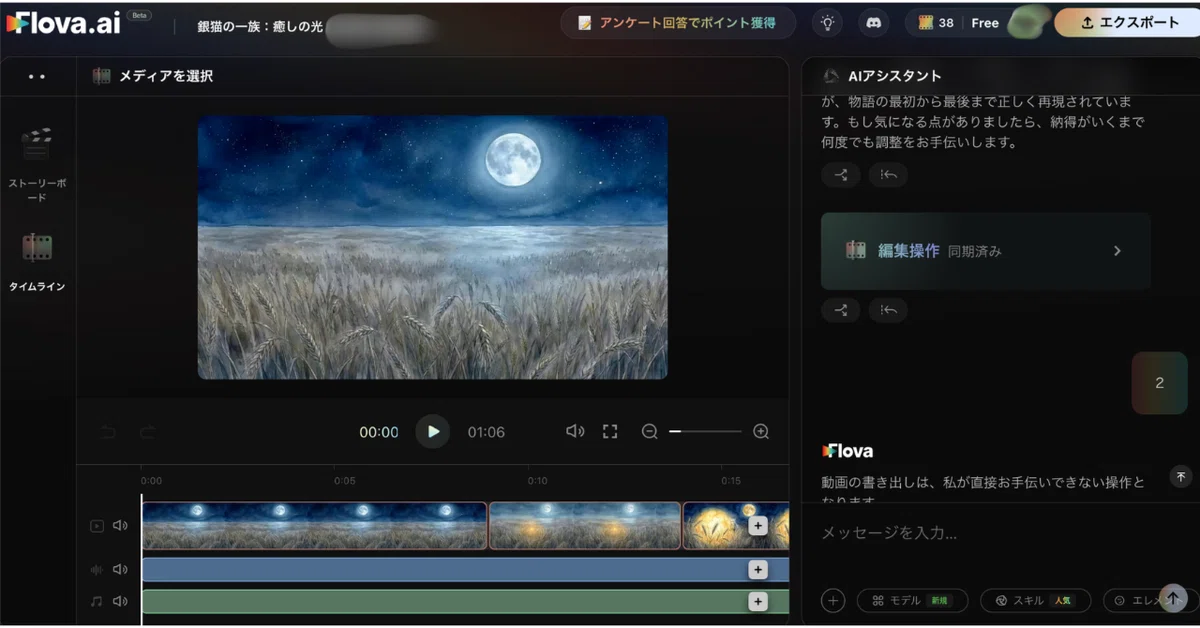This screenshot has height=628, width=1200.
Task: Click the revert icon above 編集操作 card
Action: pos(888,175)
